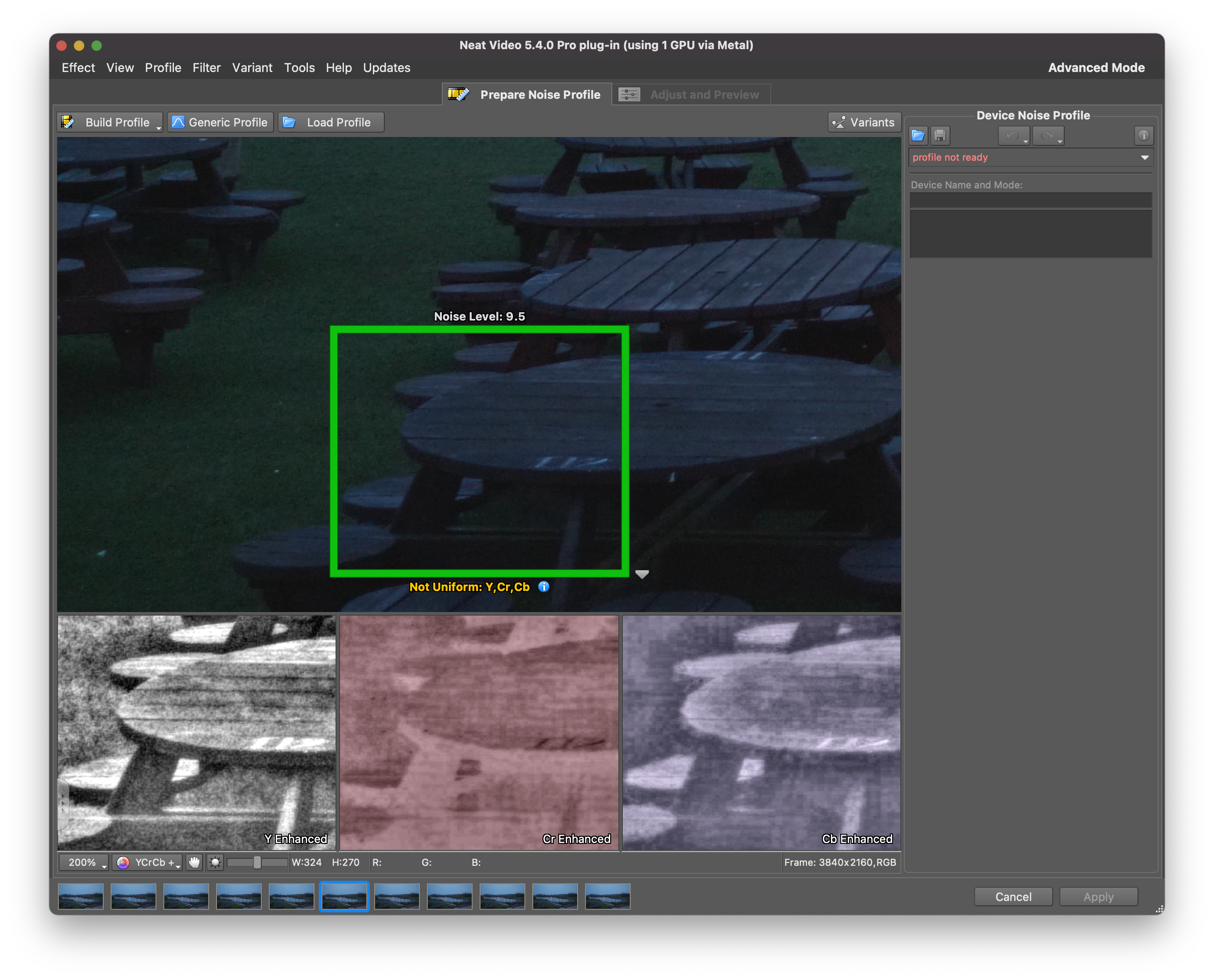Click the Cancel button
The width and height of the screenshot is (1214, 980).
coord(1013,897)
